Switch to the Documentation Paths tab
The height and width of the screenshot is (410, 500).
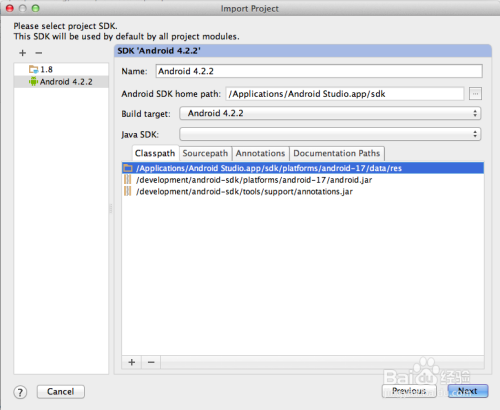[337, 153]
